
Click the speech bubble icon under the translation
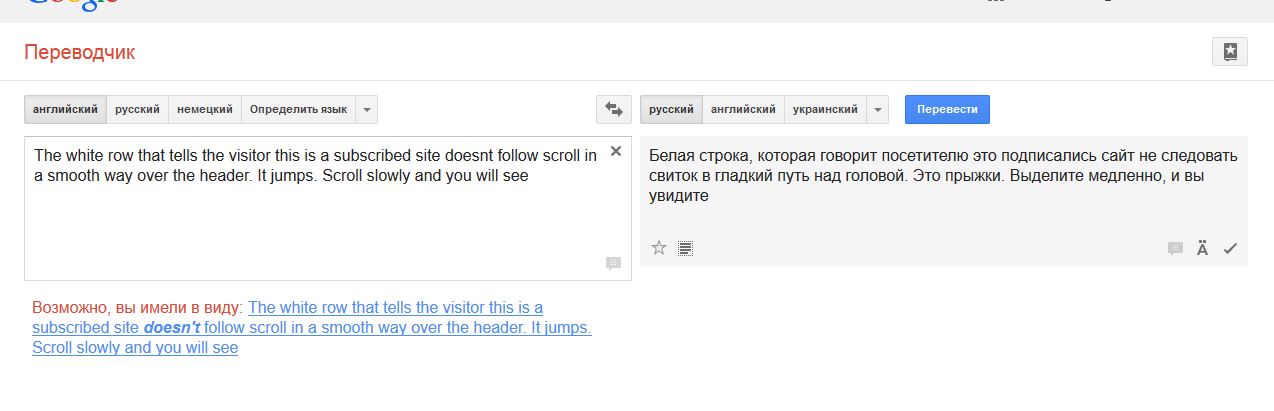coord(1175,249)
